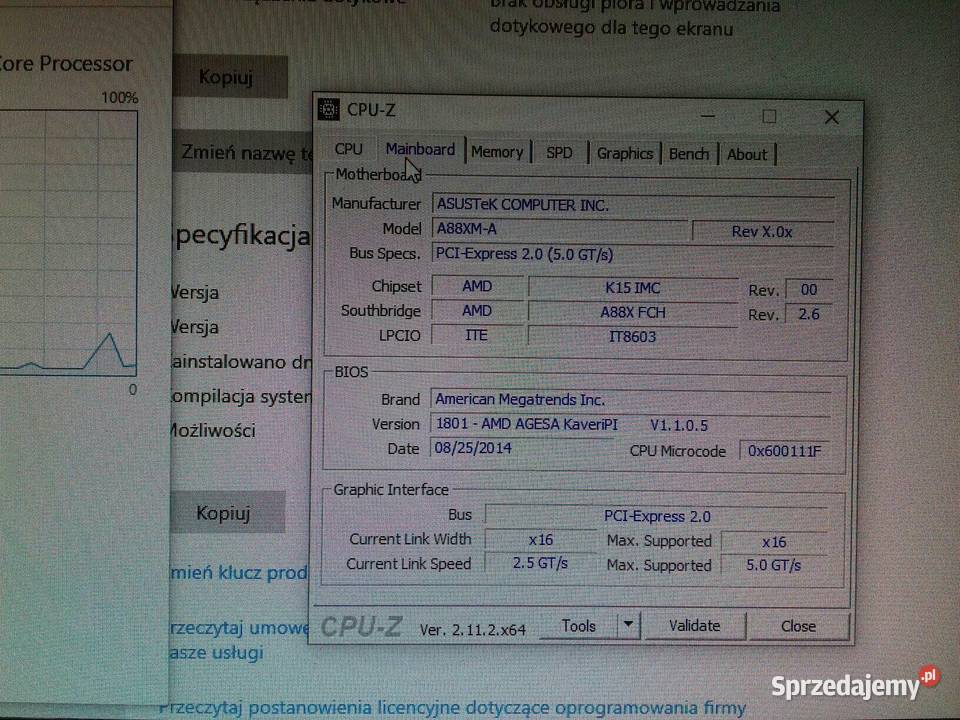Image resolution: width=960 pixels, height=720 pixels.
Task: Click the Graphic Interface Bus PCI-Express 2.0 field
Action: (x=656, y=516)
